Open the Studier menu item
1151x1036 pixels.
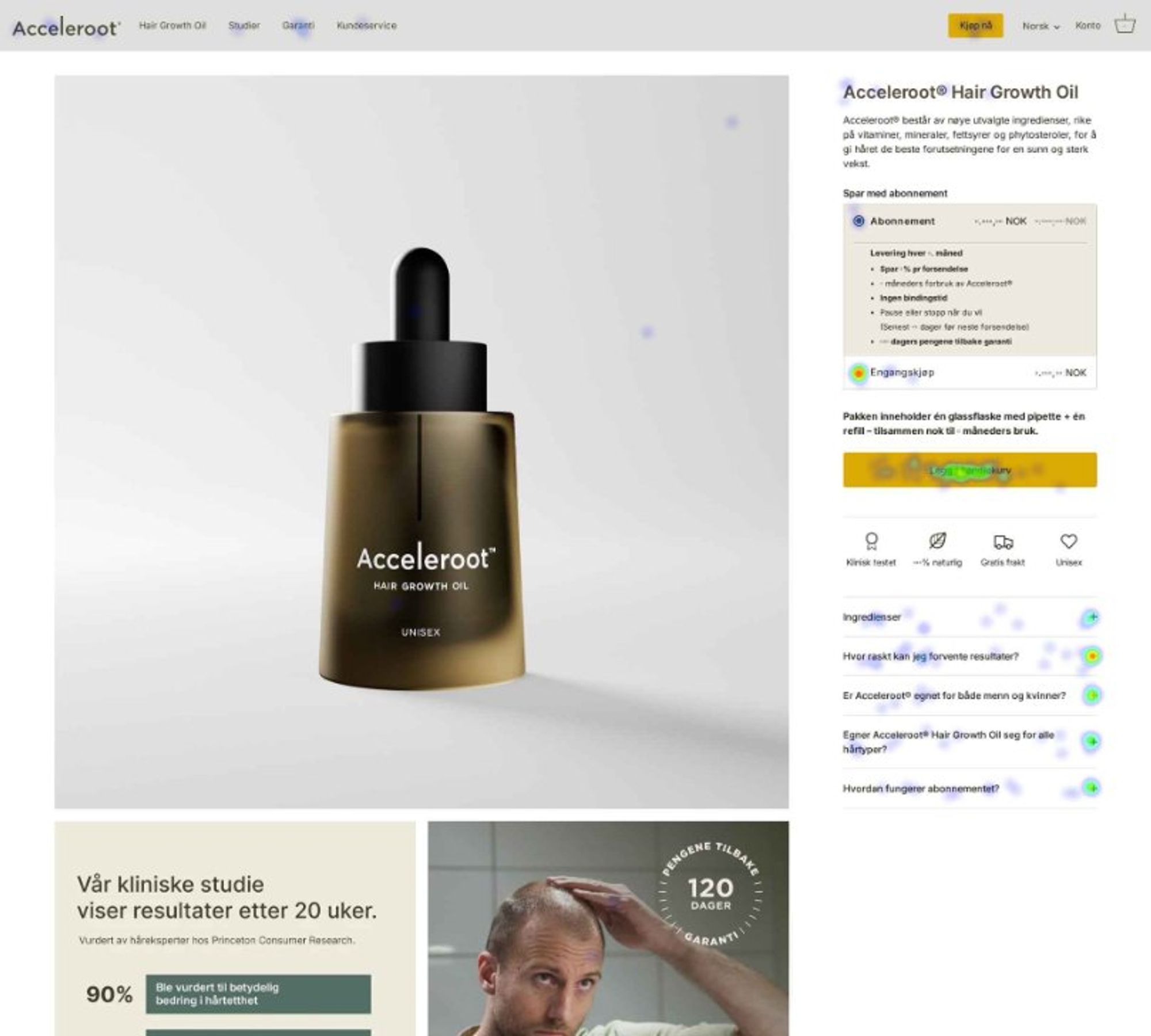[244, 25]
